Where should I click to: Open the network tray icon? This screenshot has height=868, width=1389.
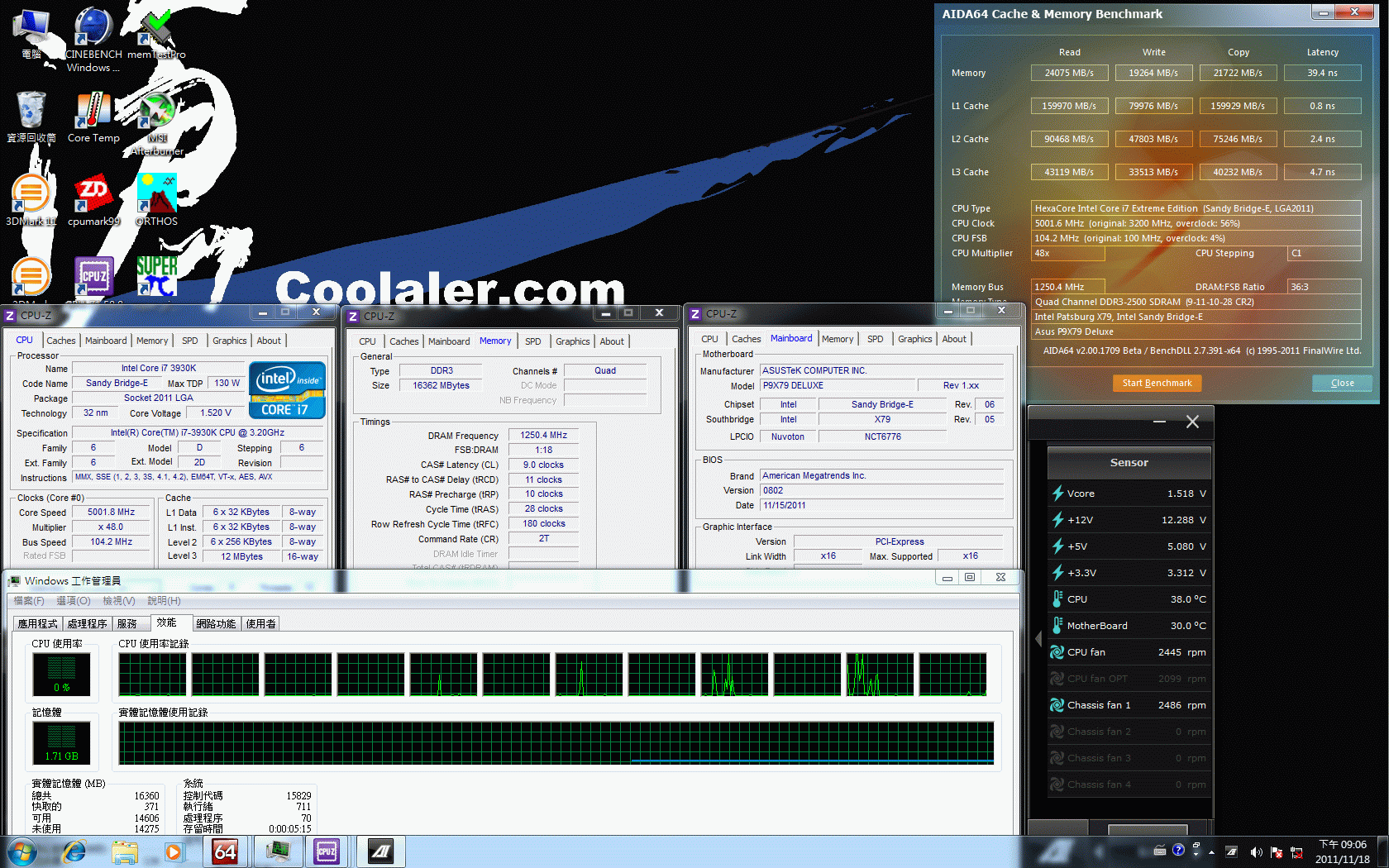(1296, 851)
